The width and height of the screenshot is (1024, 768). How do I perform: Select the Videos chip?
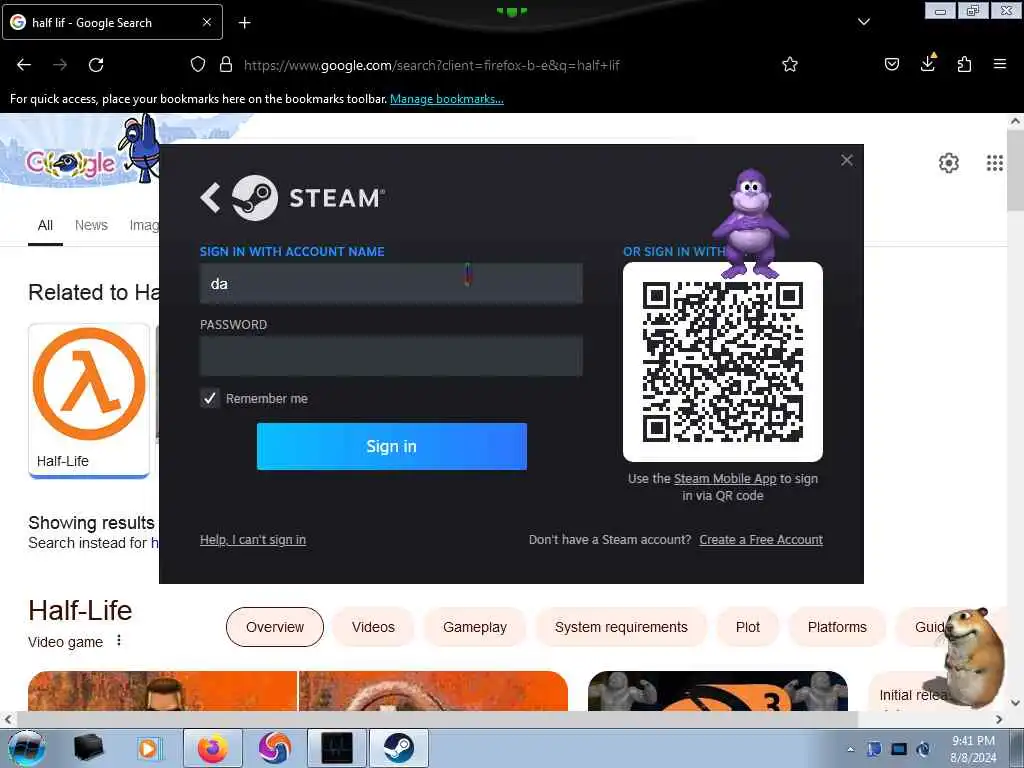click(x=373, y=627)
